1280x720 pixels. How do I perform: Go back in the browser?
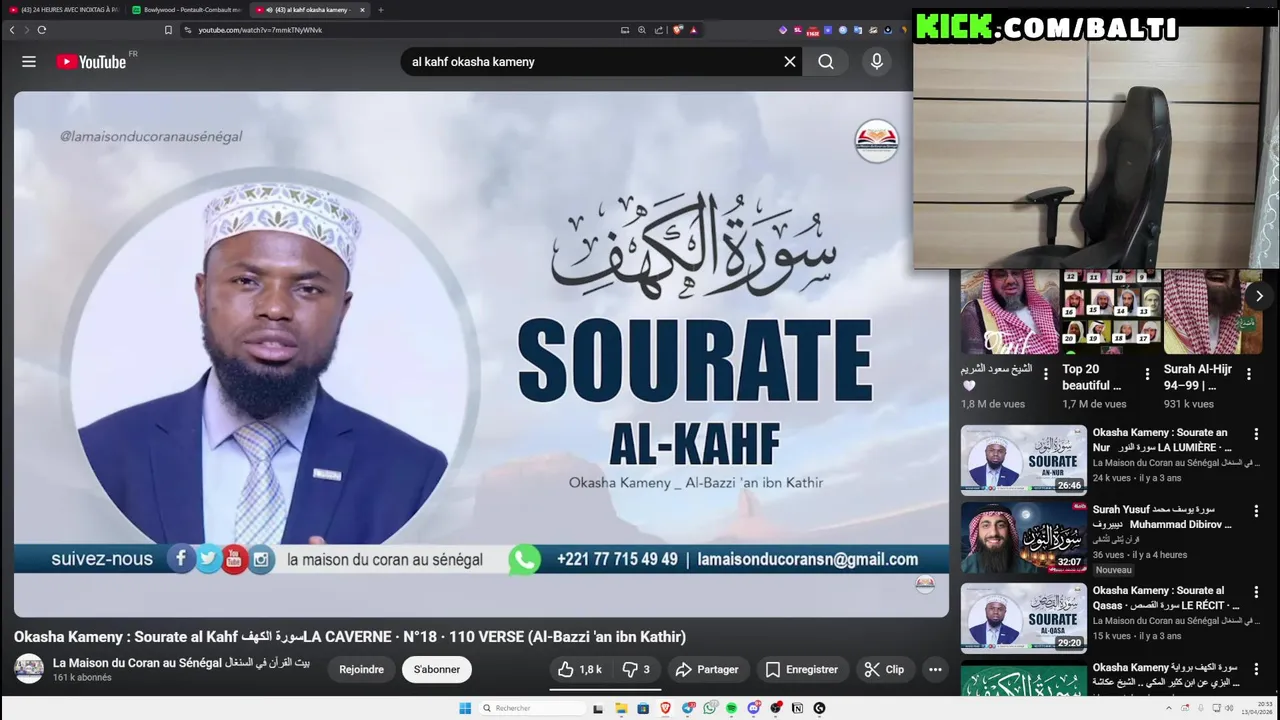[12, 30]
